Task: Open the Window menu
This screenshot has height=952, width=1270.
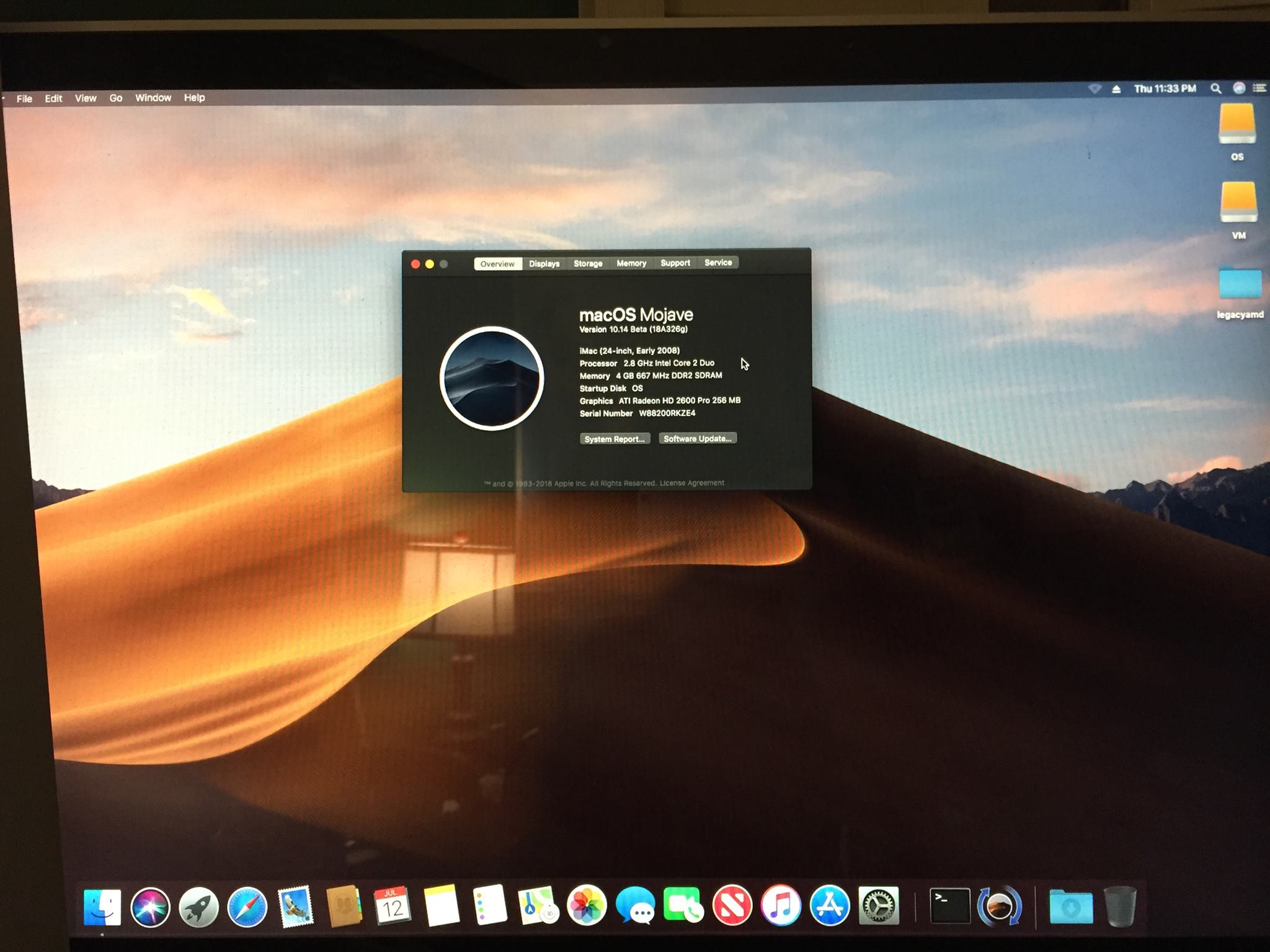Action: pyautogui.click(x=153, y=98)
